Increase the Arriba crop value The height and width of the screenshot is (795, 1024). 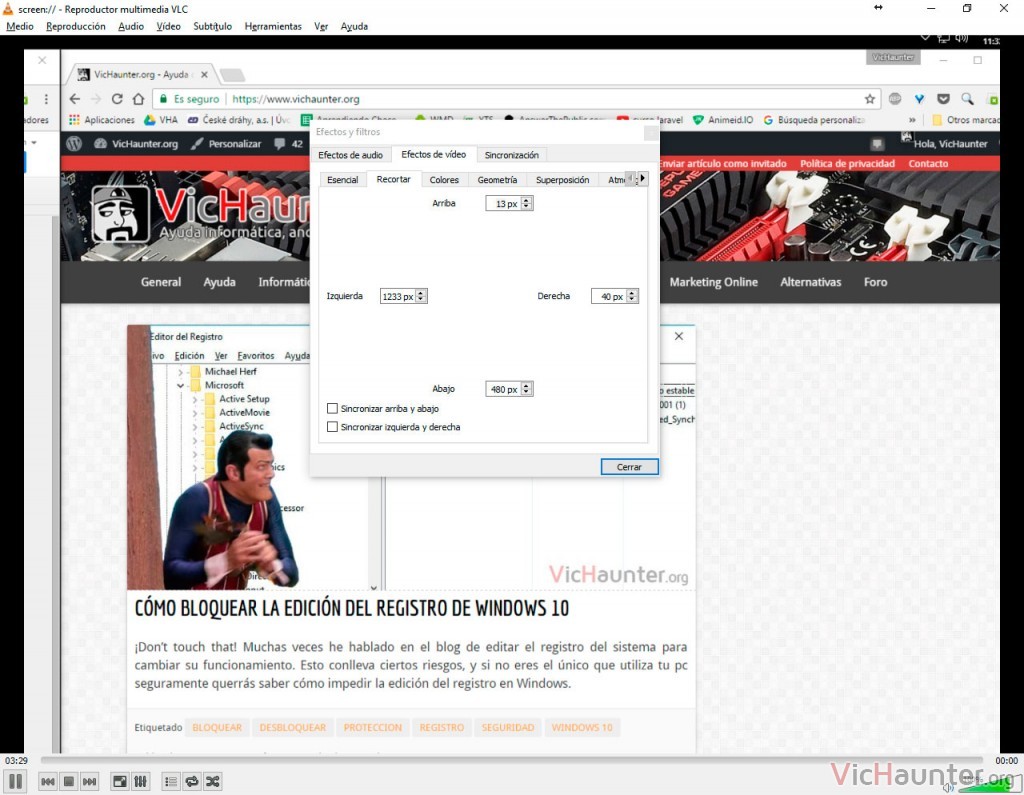526,200
